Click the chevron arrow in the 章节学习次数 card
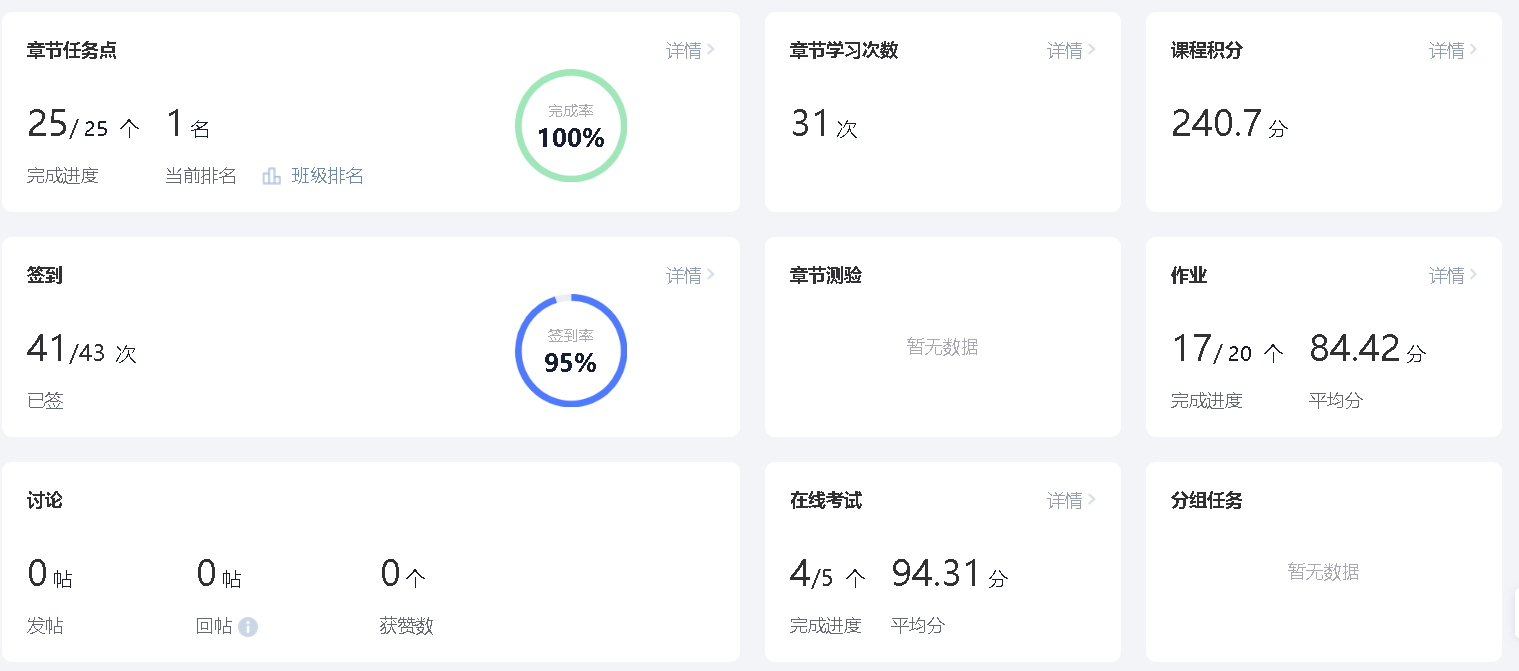Screen dimensions: 1519x671 pyautogui.click(x=1092, y=50)
